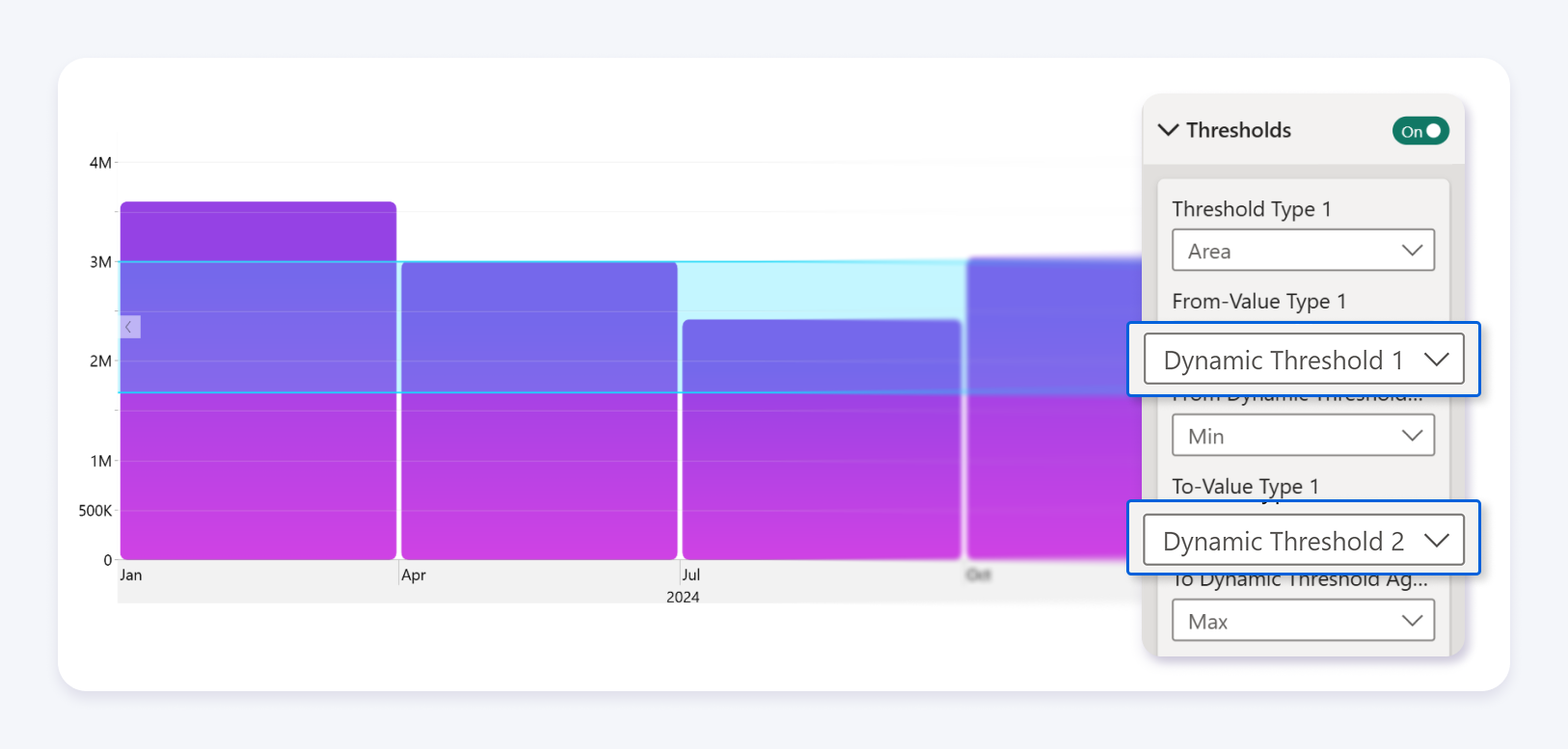
Task: Click the Thresholds section title
Action: tap(1238, 130)
